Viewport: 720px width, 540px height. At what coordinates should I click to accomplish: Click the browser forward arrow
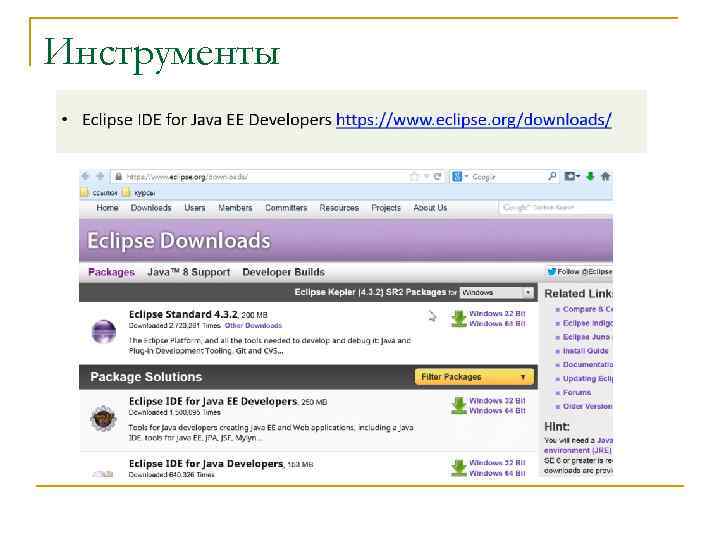click(x=100, y=176)
